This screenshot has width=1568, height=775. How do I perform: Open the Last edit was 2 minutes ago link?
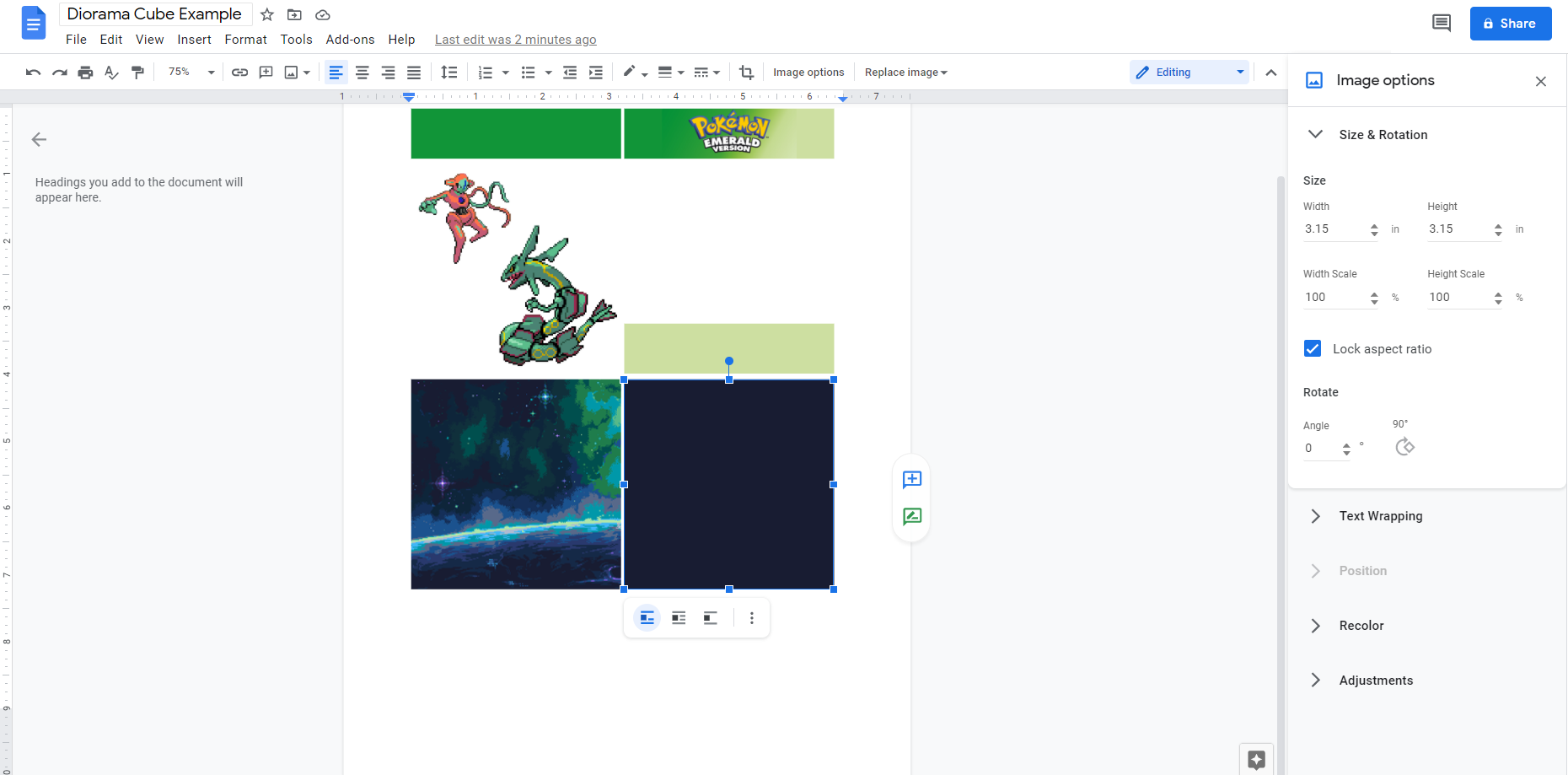(515, 39)
